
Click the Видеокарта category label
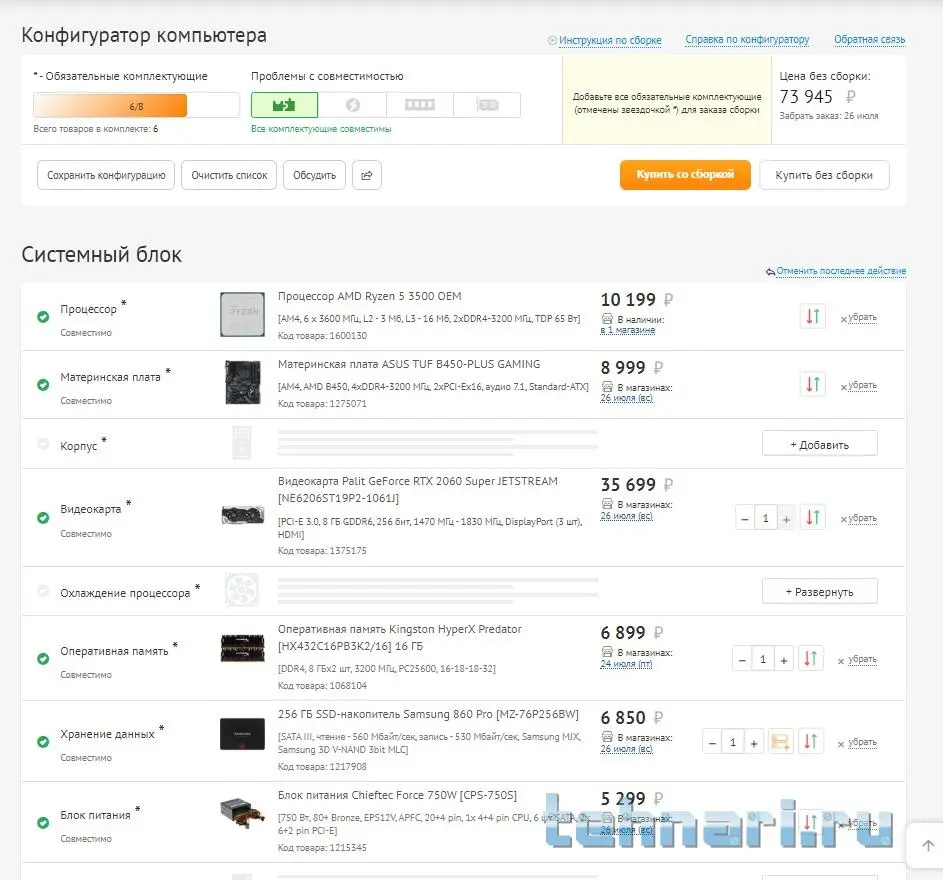tap(90, 509)
